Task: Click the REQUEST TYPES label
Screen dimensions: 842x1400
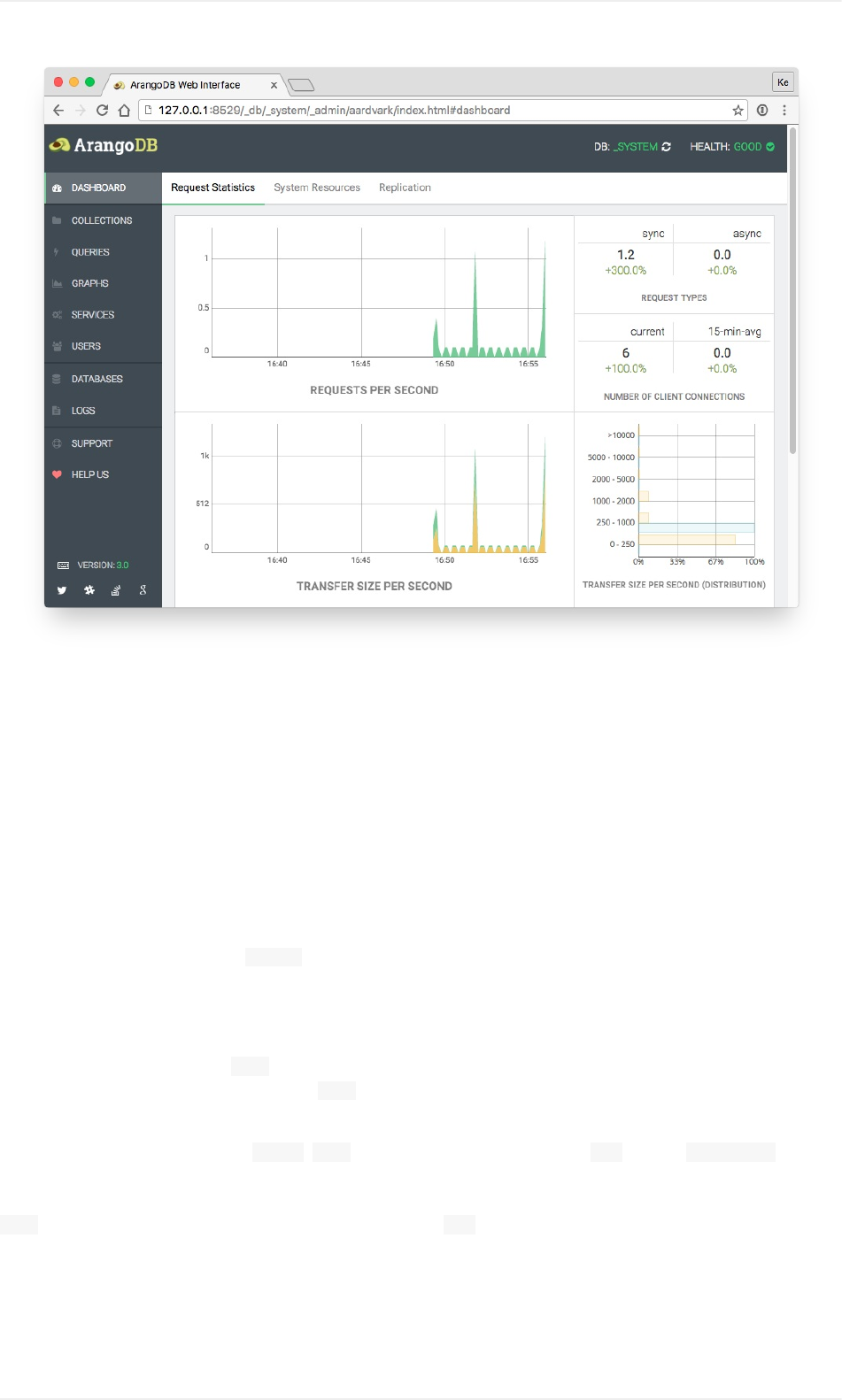Action: click(675, 298)
